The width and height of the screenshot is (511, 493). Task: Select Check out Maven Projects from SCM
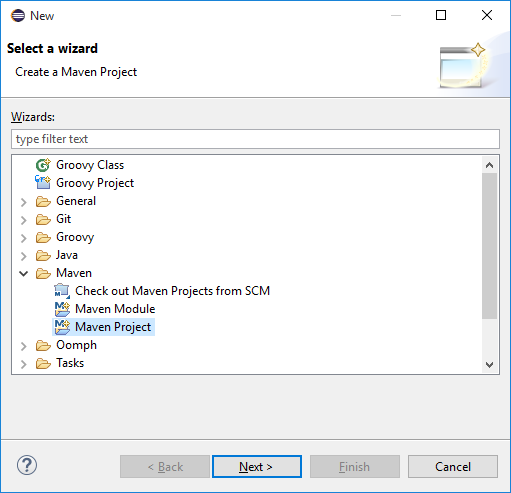(172, 291)
